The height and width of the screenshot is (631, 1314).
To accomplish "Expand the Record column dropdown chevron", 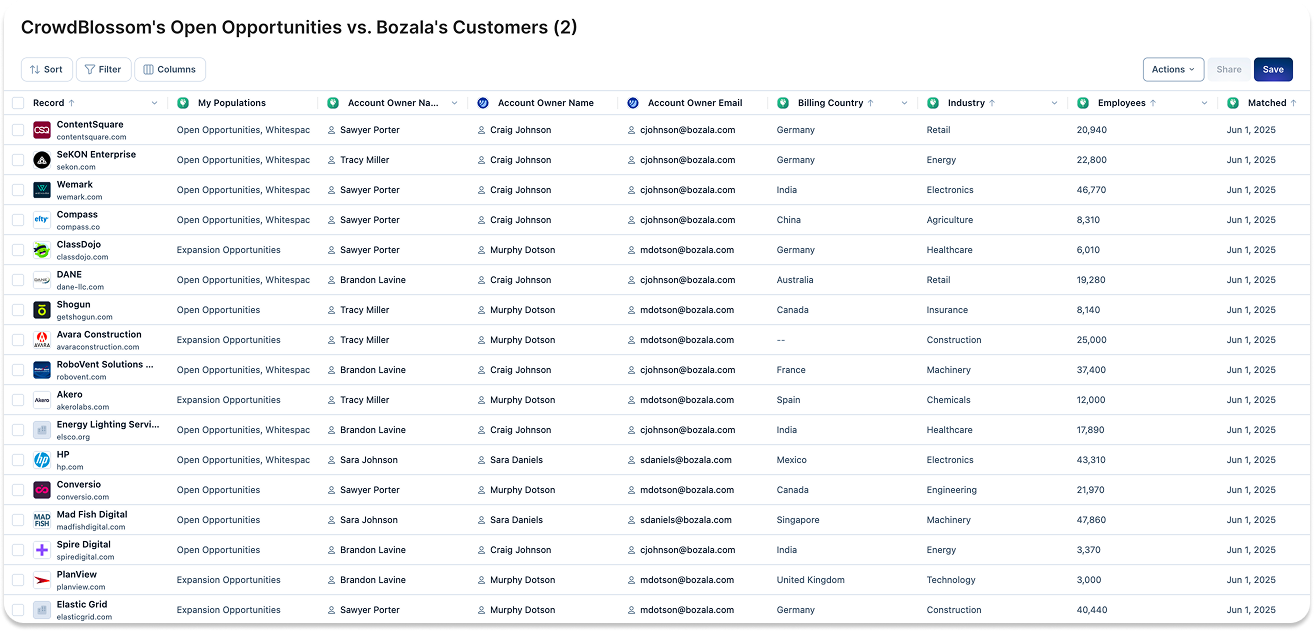I will 154,103.
